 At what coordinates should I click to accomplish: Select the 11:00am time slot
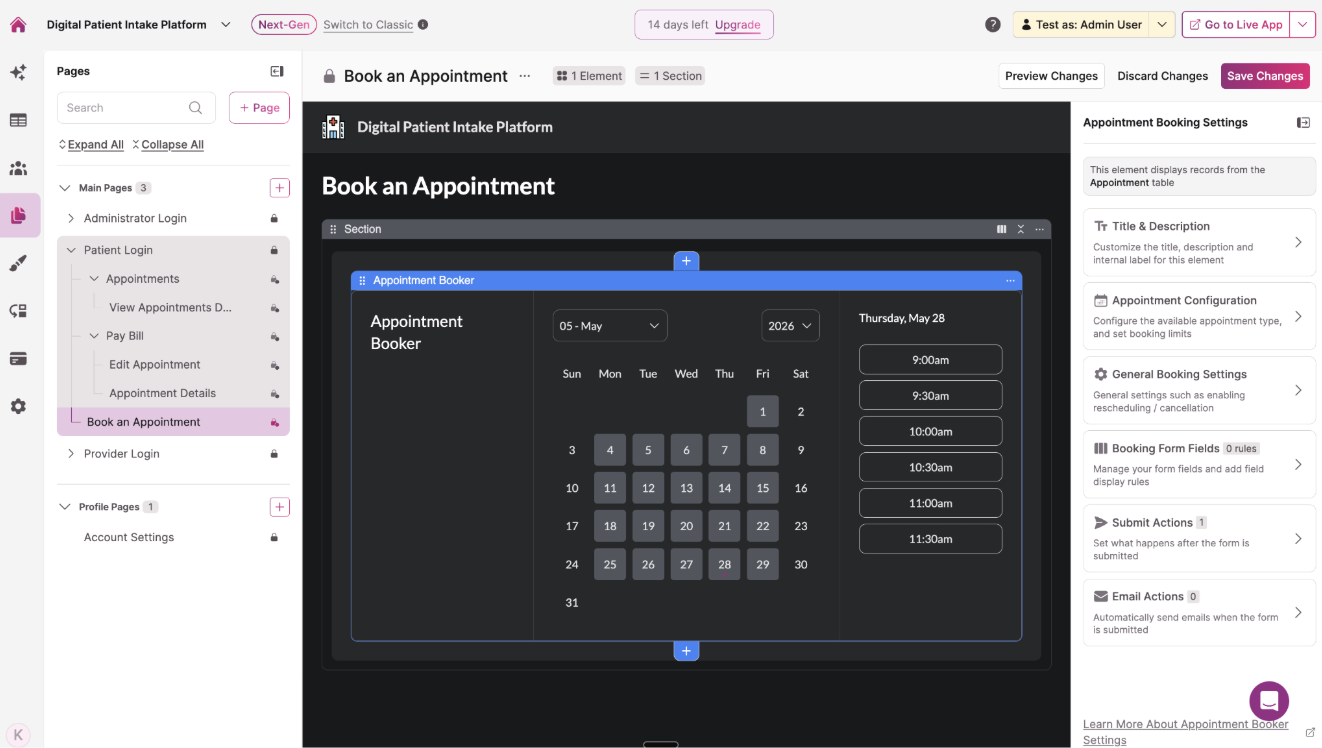(930, 503)
